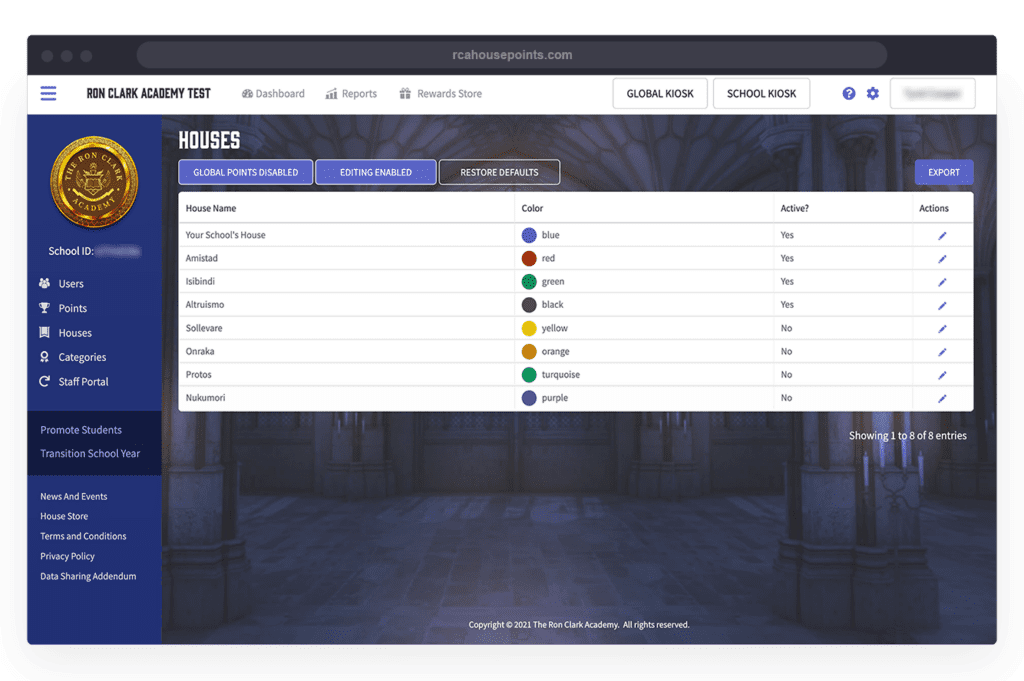
Task: Select the Users icon in the sidebar
Action: 46,283
